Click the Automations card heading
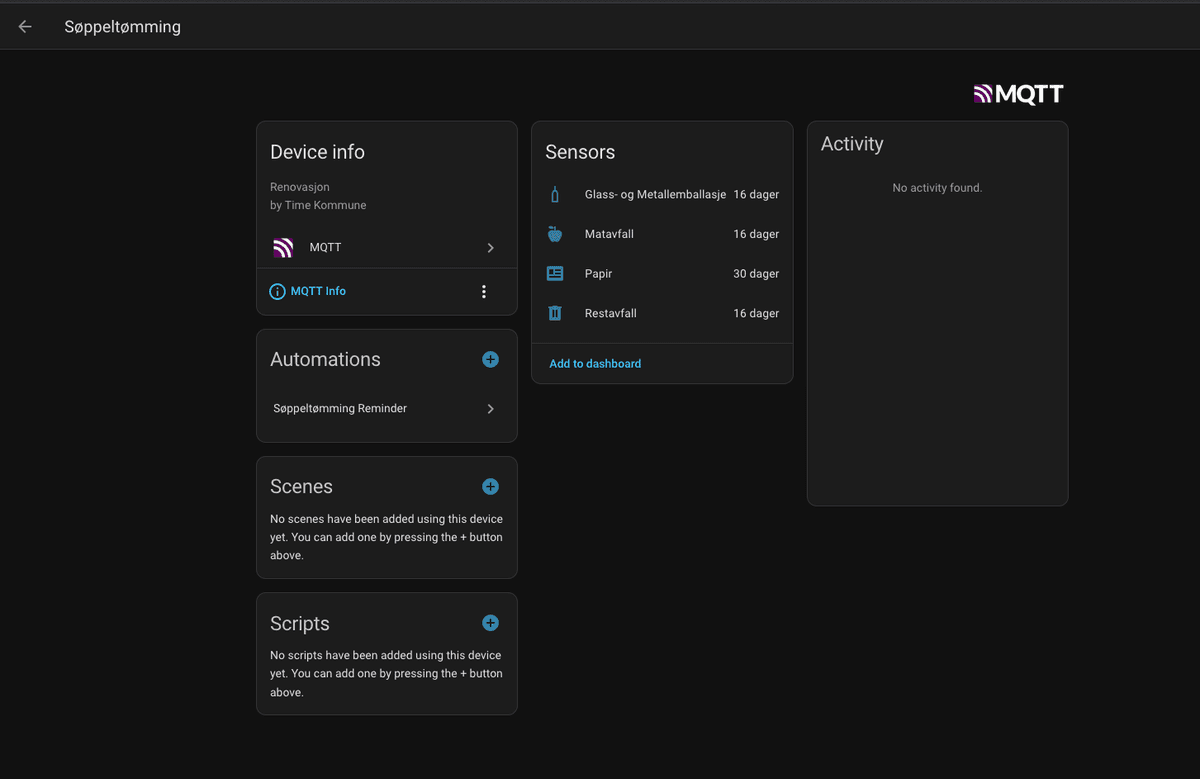Screen dimensions: 1200x779 (325, 359)
